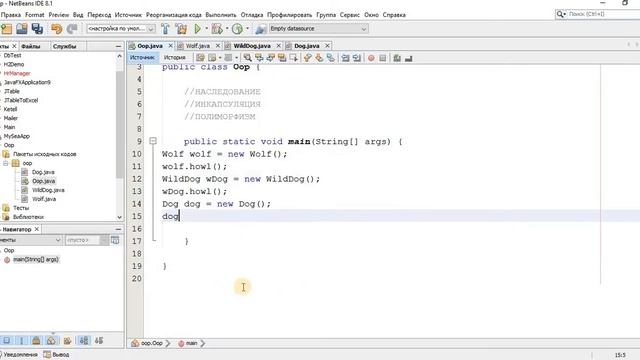Collapse the oop package tree node
The image size is (640, 360).
[x=6, y=163]
